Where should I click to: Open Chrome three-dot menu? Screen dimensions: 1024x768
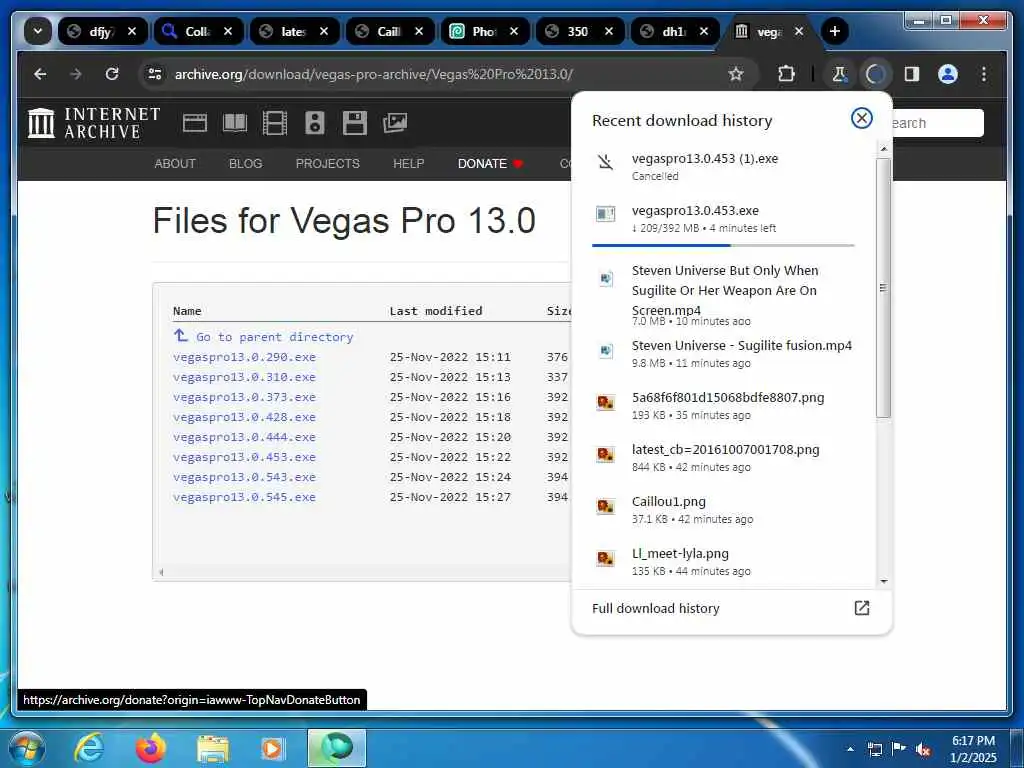[x=984, y=74]
